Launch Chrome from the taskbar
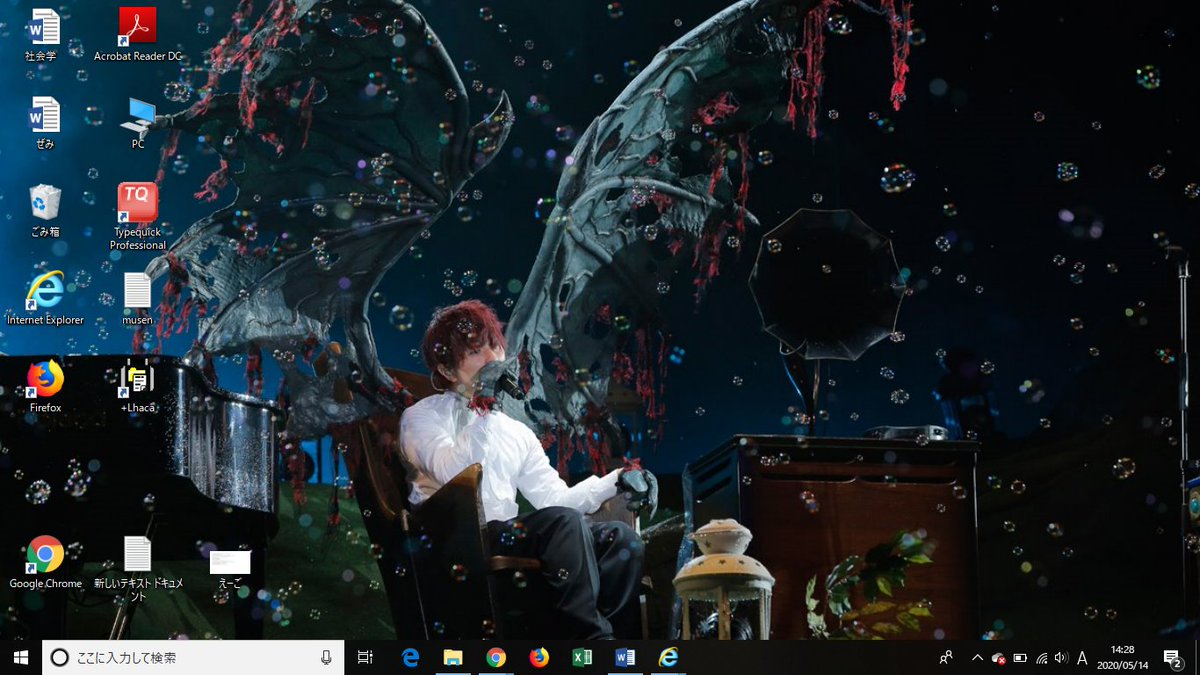This screenshot has width=1200, height=675. tap(496, 657)
